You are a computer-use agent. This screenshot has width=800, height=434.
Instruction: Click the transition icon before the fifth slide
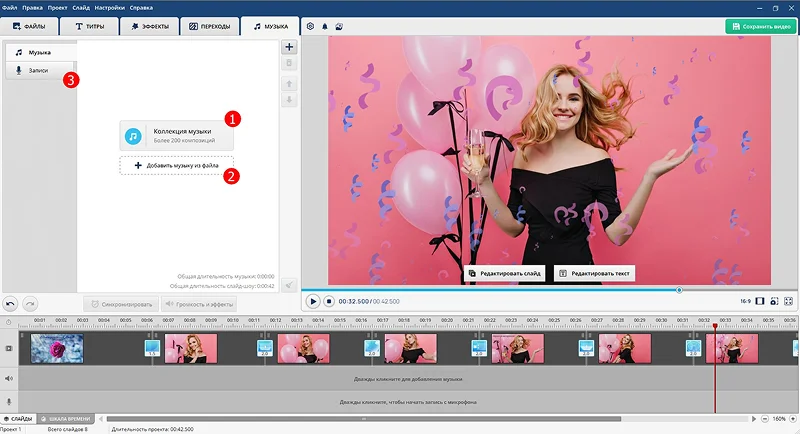click(479, 348)
